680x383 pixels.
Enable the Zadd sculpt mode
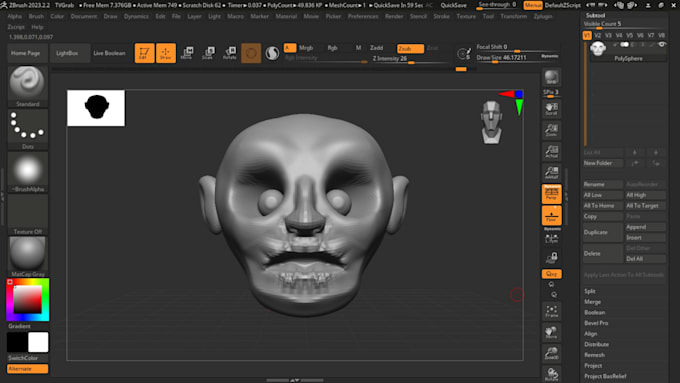point(376,48)
